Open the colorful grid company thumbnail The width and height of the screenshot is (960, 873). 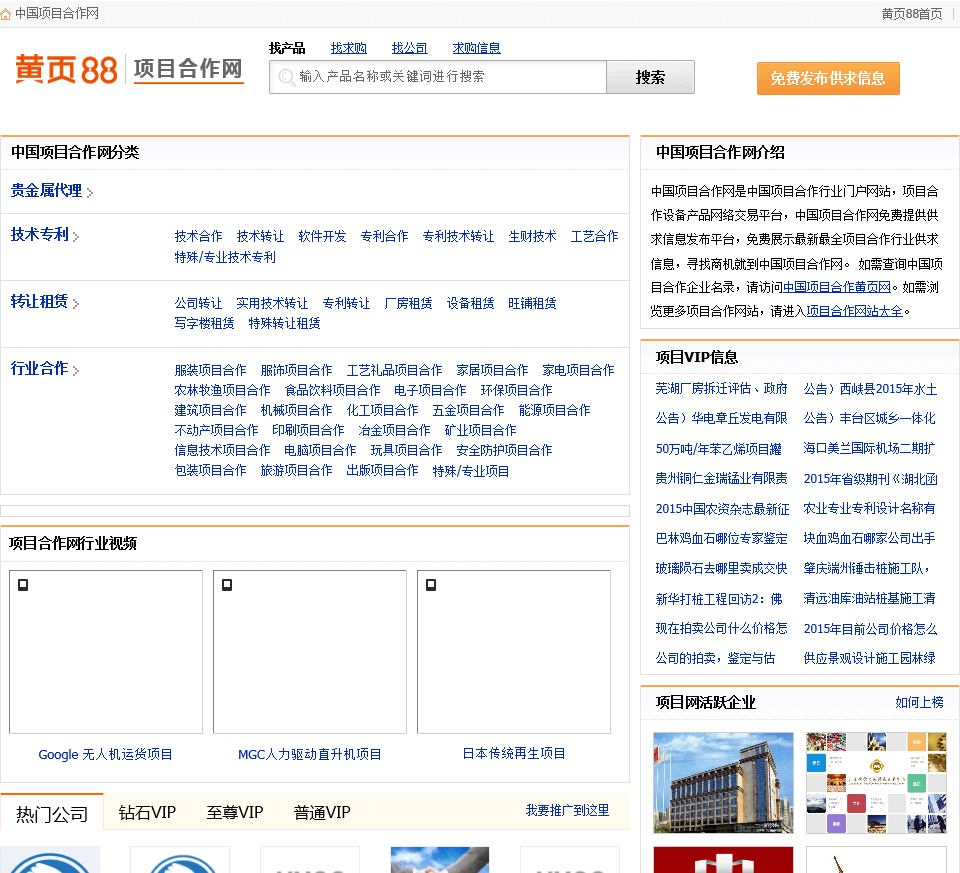(x=876, y=783)
